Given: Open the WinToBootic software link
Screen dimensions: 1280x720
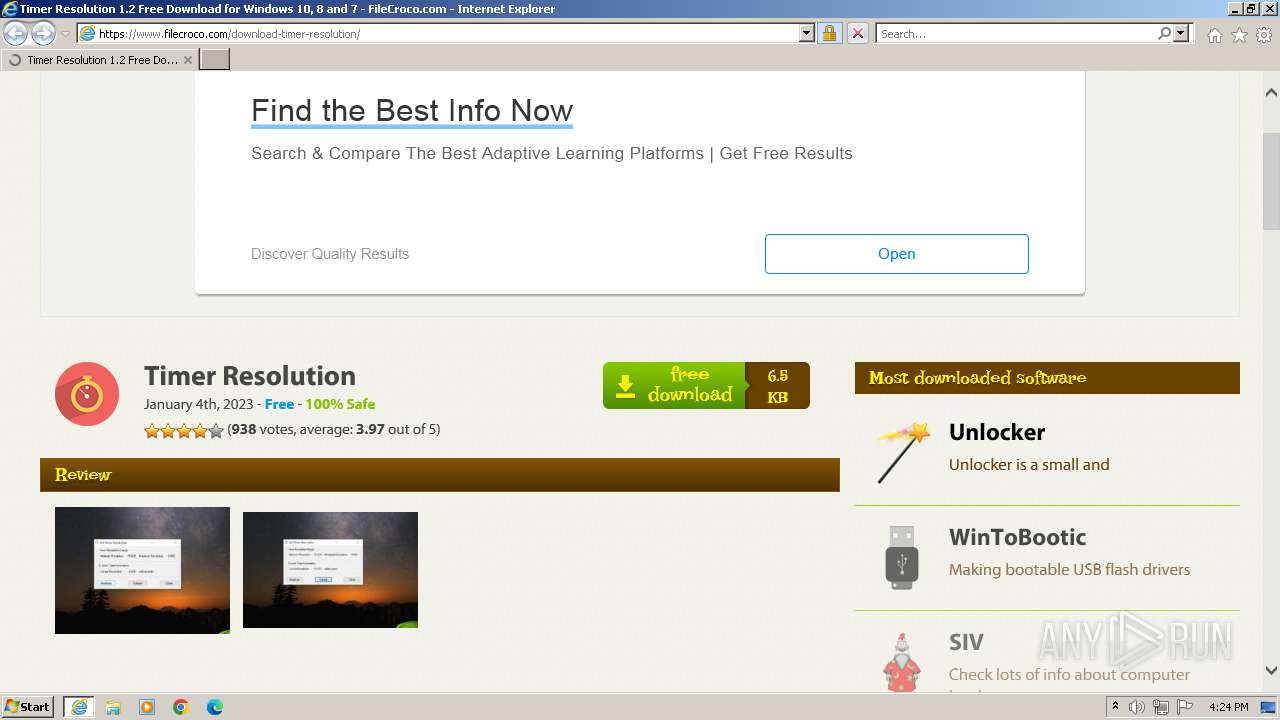Looking at the screenshot, I should [1017, 537].
